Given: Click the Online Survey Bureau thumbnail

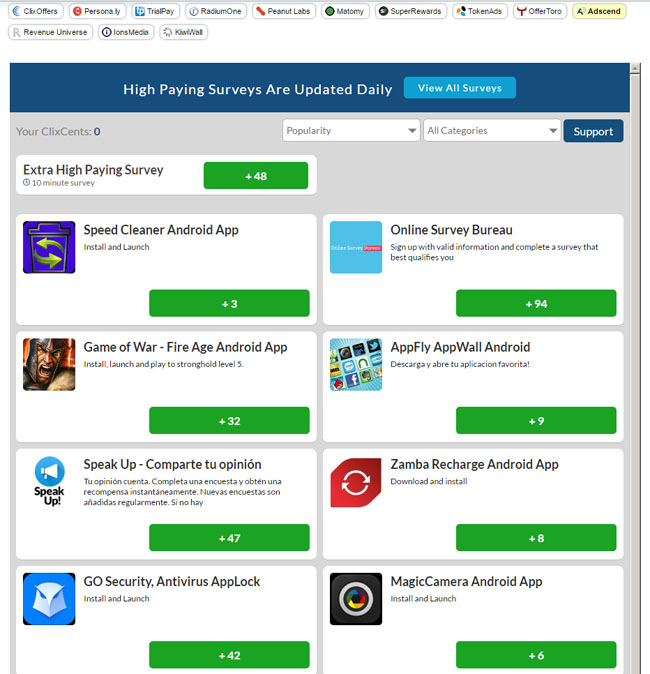Looking at the screenshot, I should click(x=356, y=247).
